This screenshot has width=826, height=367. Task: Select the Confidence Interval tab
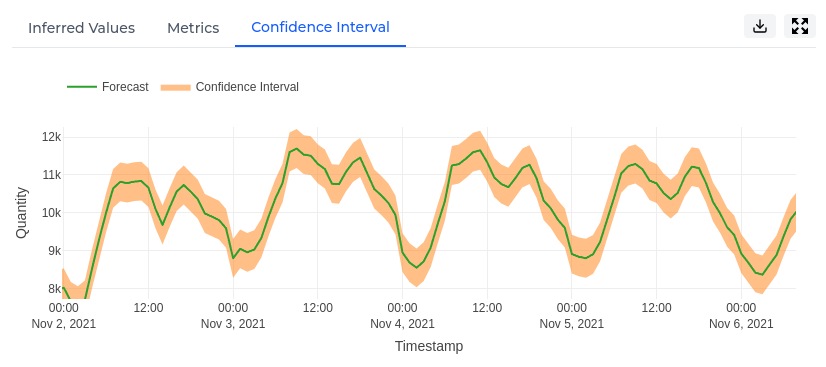tap(320, 27)
